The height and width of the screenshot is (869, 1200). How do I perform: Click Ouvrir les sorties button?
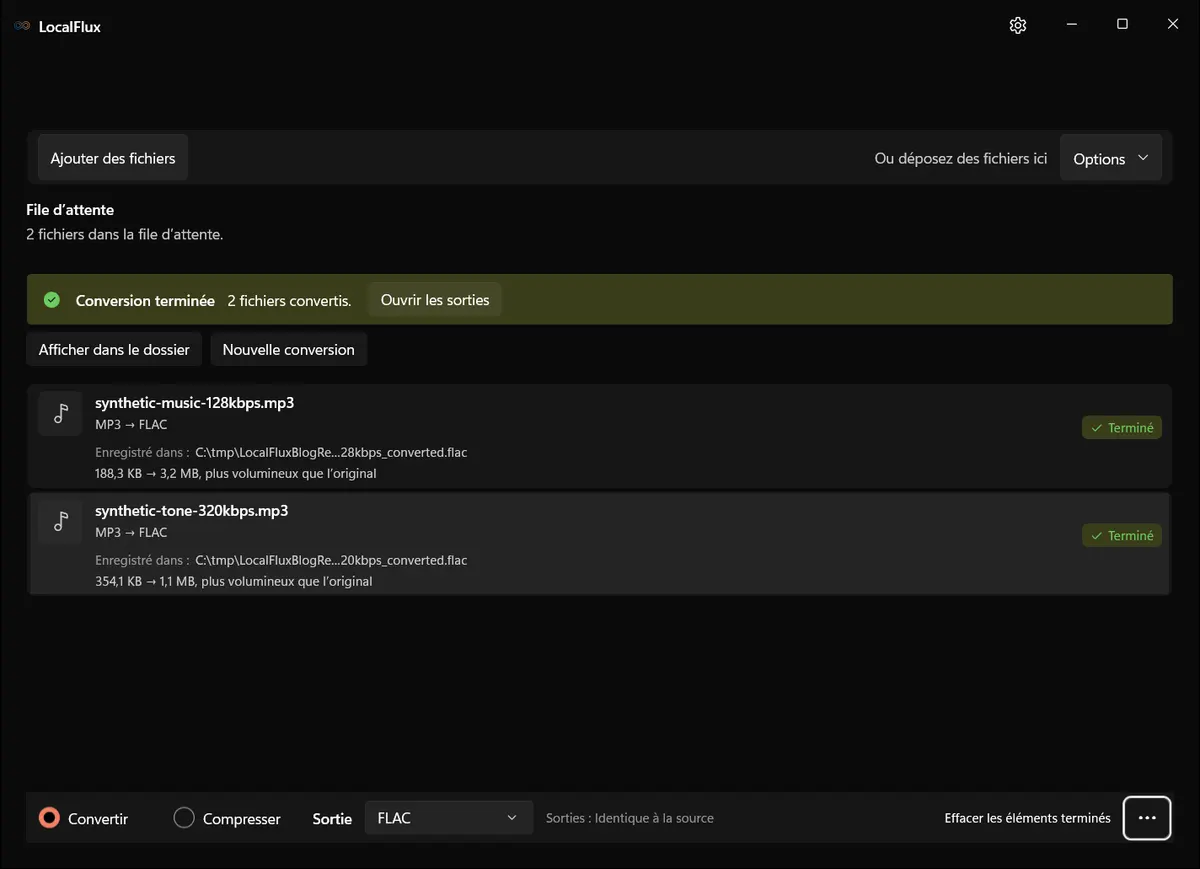click(435, 300)
